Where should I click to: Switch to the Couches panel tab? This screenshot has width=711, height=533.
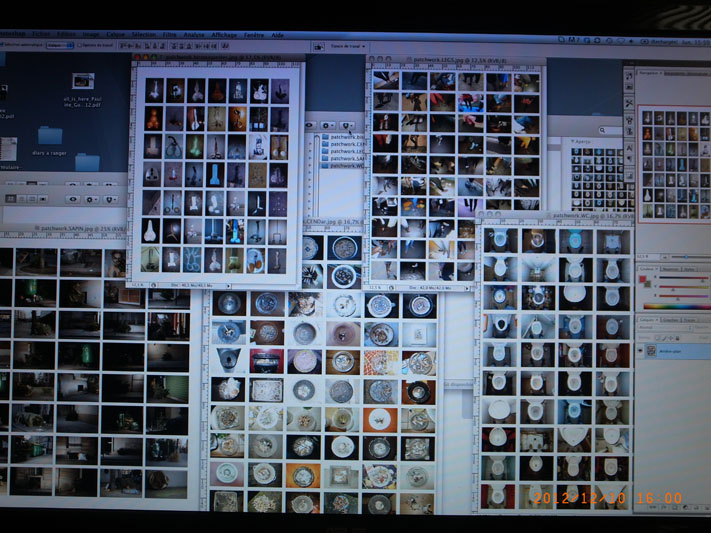point(670,320)
